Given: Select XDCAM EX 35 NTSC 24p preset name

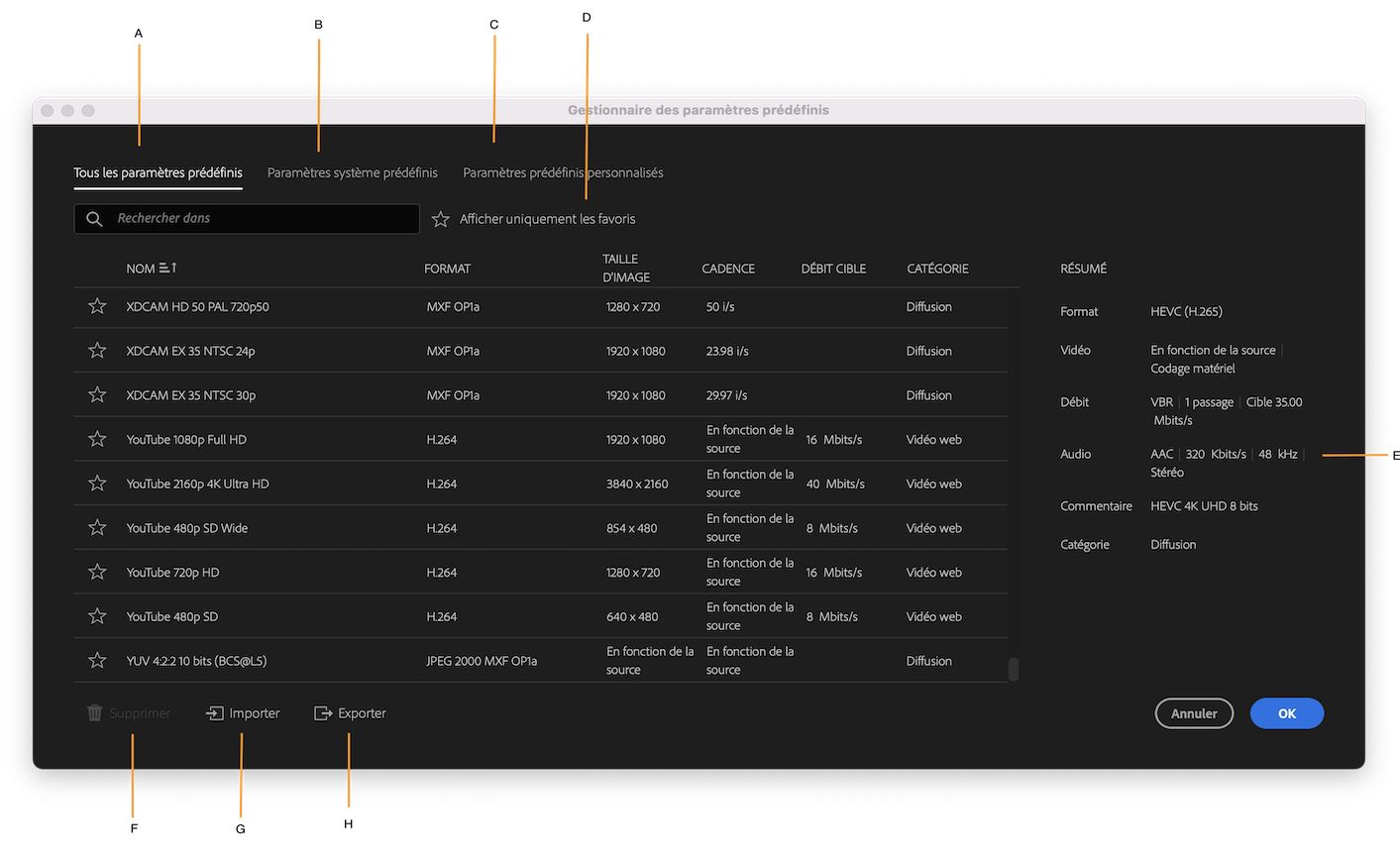Looking at the screenshot, I should 191,351.
